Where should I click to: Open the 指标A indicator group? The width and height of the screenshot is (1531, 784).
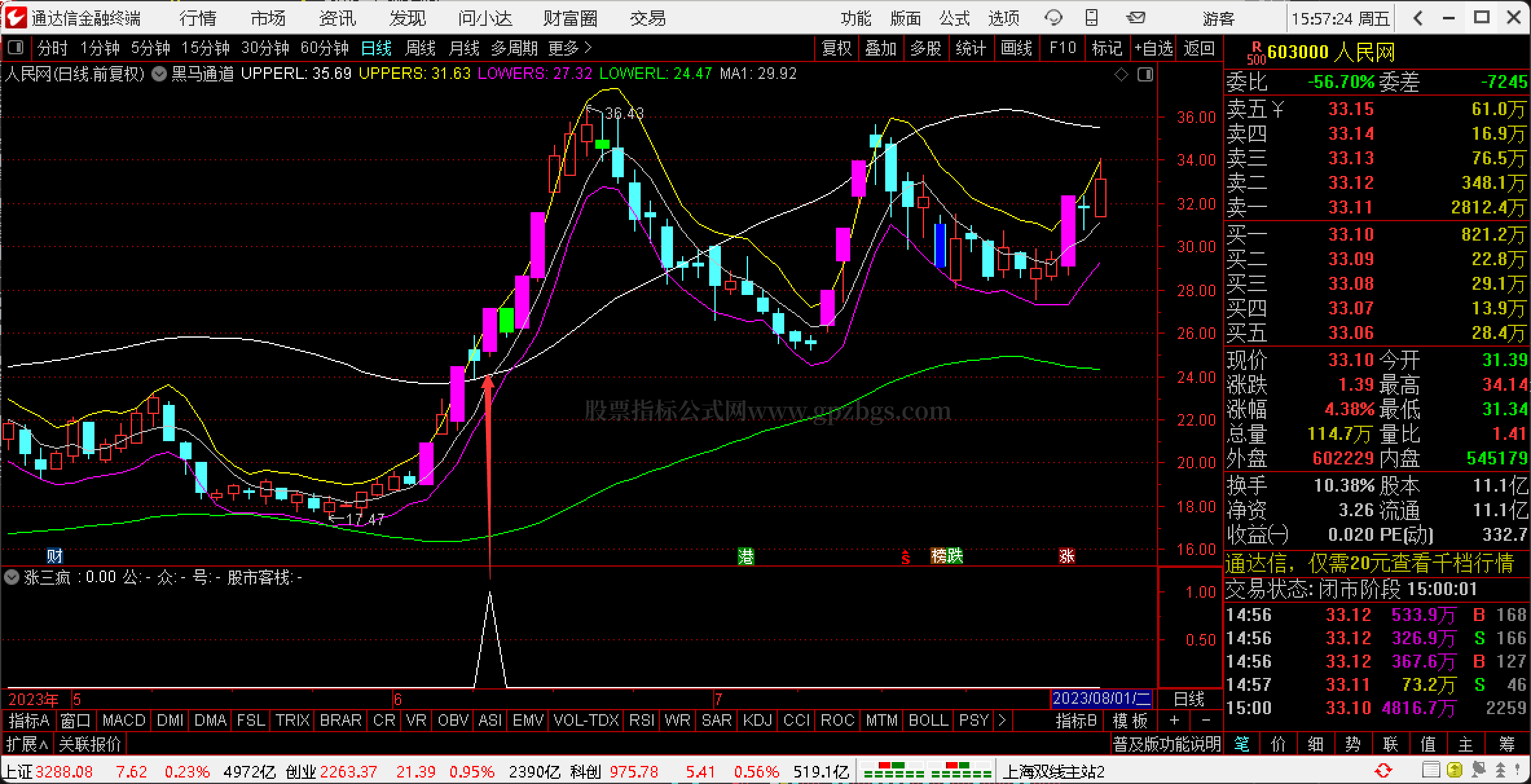click(28, 720)
